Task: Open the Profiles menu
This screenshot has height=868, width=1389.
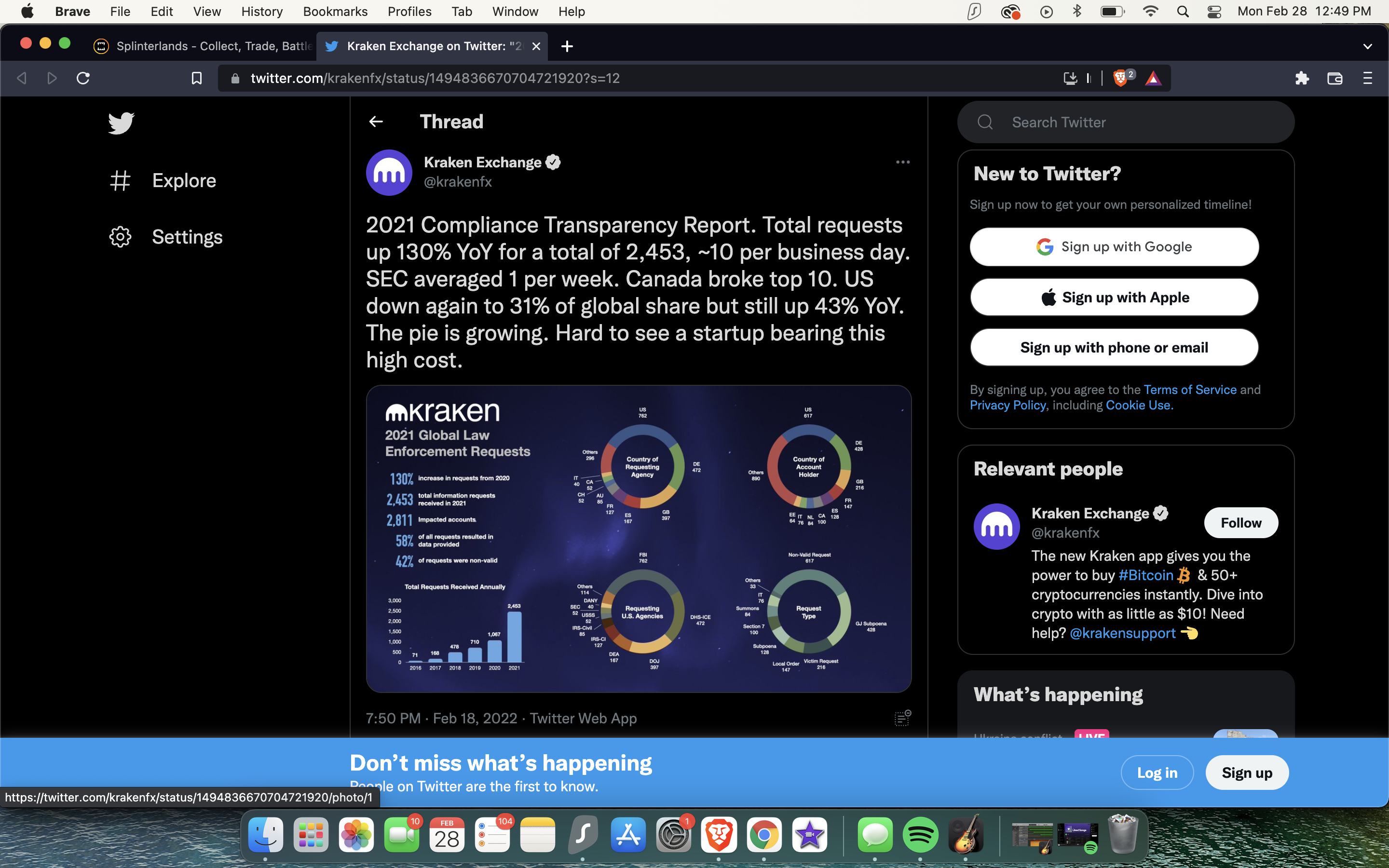Action: pos(410,12)
